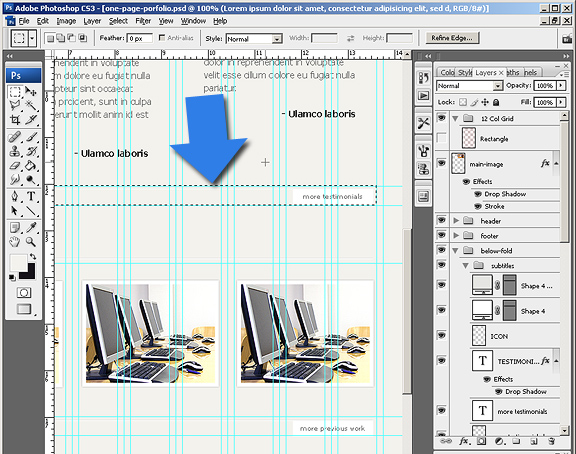Select the Move tool
Image resolution: width=576 pixels, height=454 pixels.
pyautogui.click(x=31, y=91)
